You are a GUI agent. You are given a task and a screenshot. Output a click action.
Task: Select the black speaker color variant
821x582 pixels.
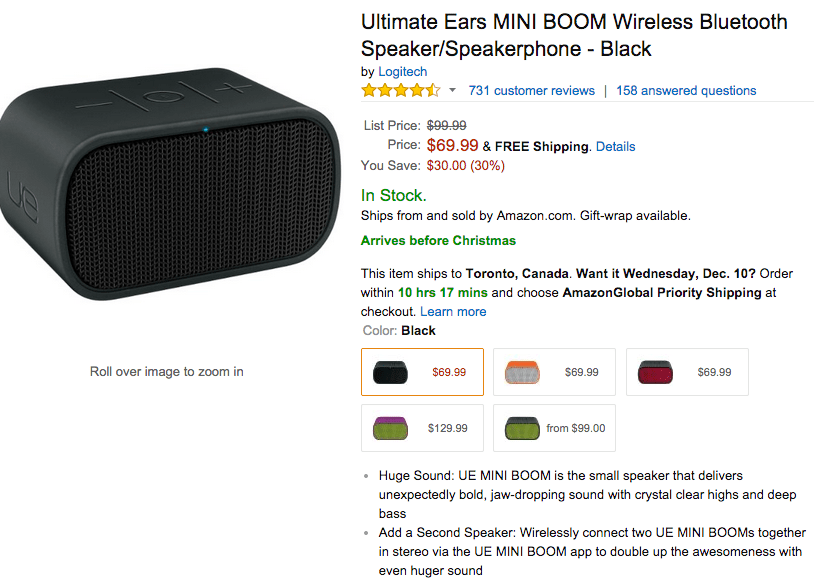[421, 371]
